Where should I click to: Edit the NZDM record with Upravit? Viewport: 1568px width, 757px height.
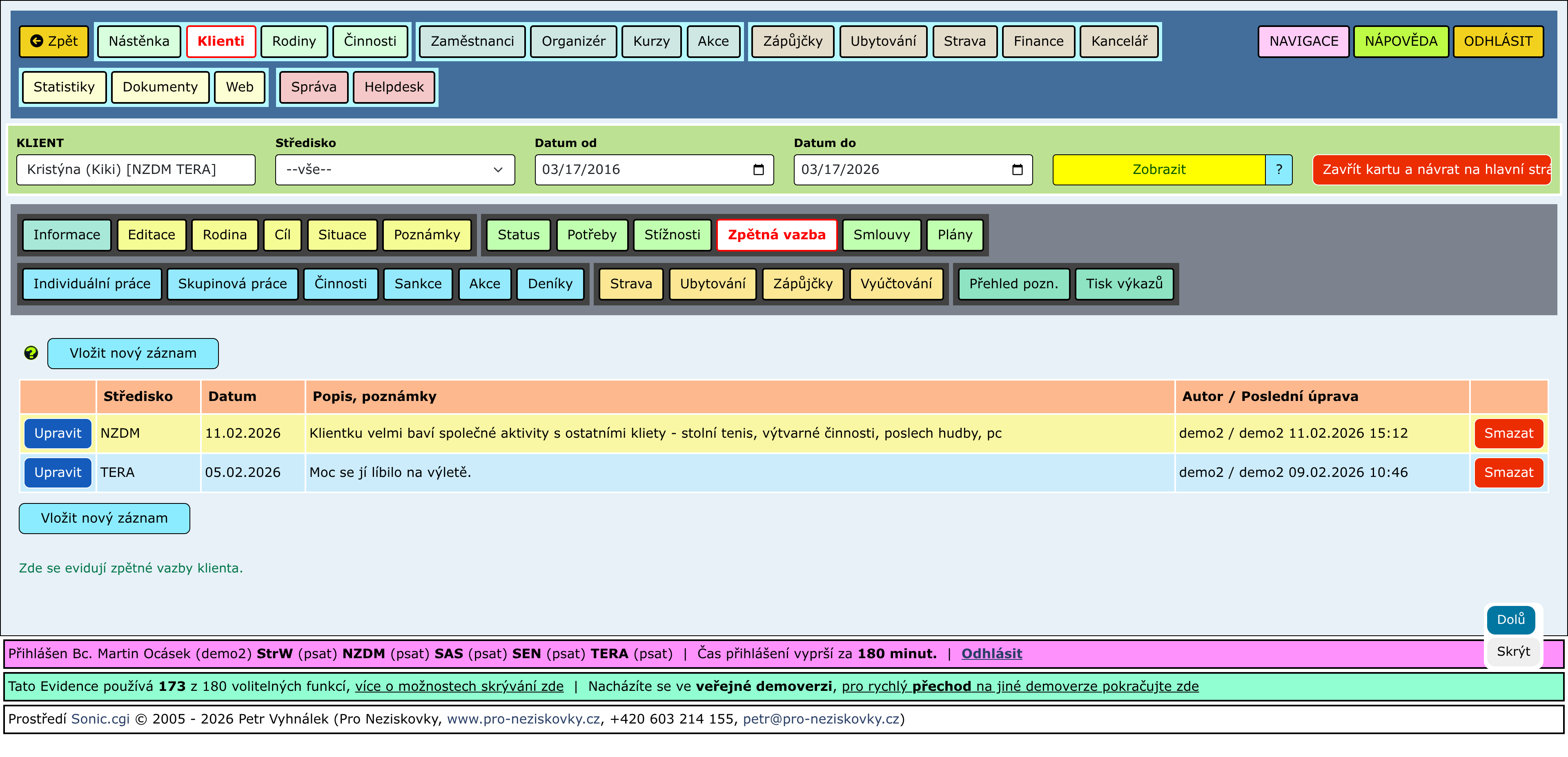[58, 433]
